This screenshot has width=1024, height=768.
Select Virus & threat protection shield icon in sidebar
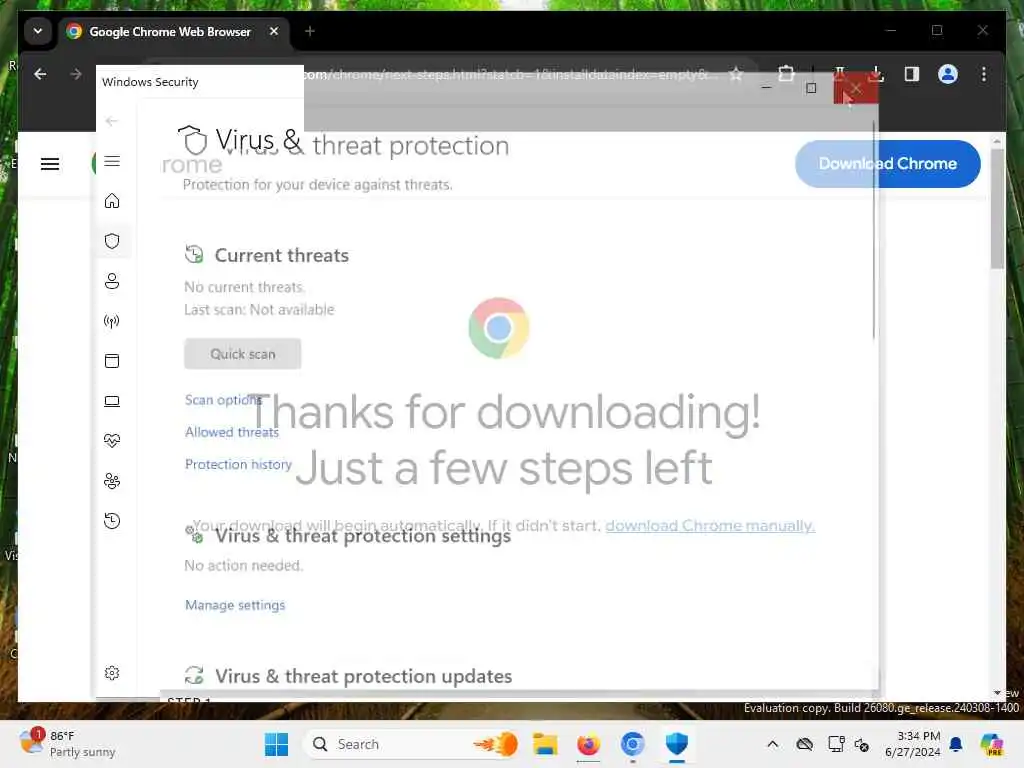pyautogui.click(x=112, y=241)
